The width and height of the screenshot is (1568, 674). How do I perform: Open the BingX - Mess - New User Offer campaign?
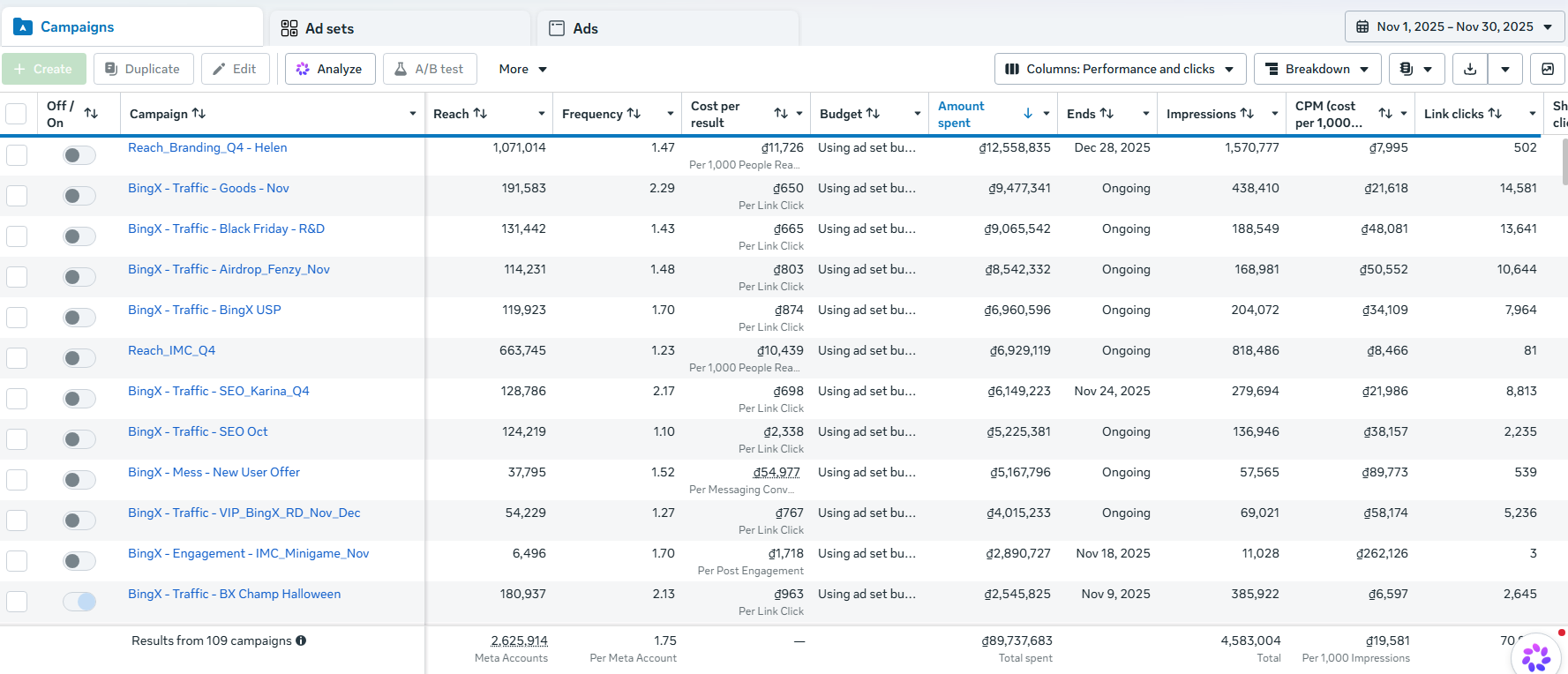point(214,472)
